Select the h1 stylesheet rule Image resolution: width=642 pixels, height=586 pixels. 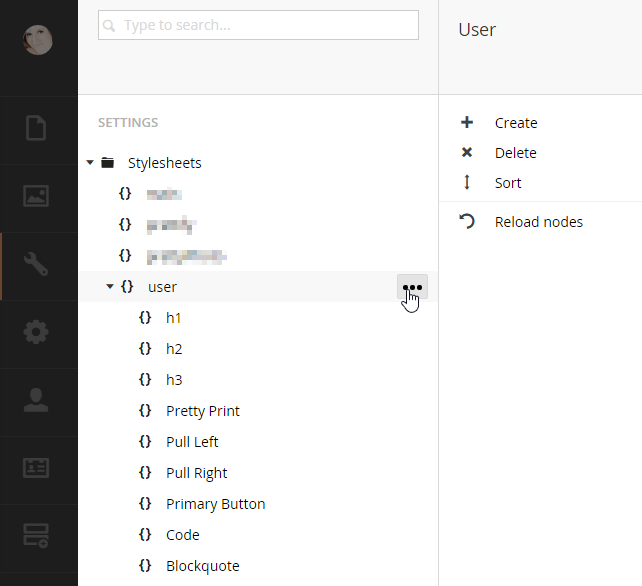pos(174,318)
